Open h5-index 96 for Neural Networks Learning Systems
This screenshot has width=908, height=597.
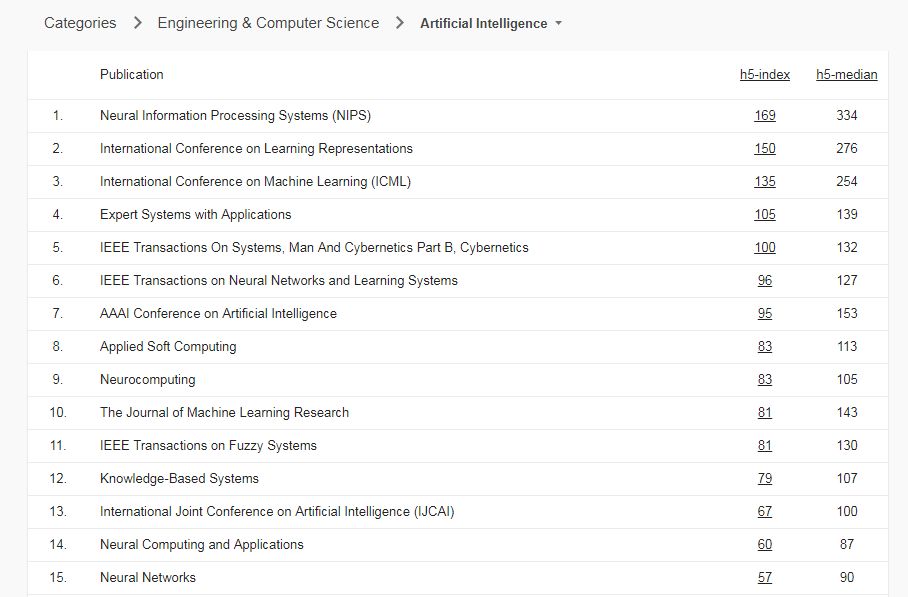tap(765, 281)
